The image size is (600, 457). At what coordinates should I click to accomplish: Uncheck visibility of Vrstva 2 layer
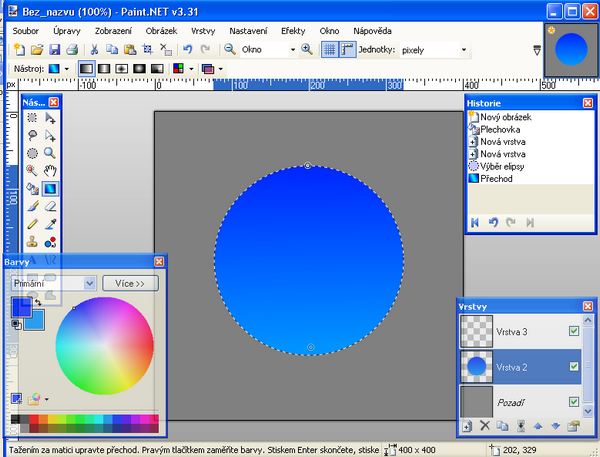[573, 367]
